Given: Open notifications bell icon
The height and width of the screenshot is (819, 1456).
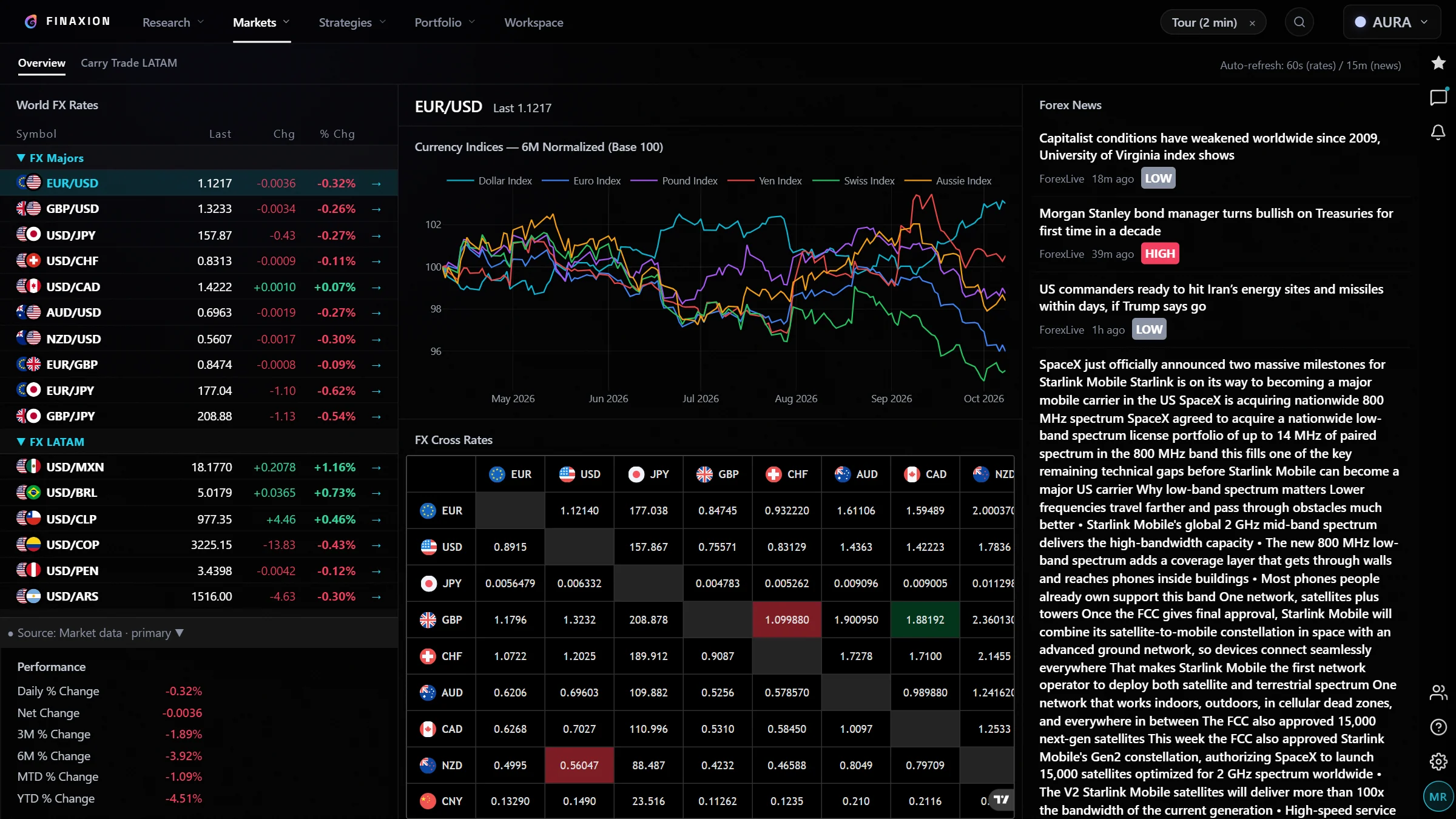Looking at the screenshot, I should (x=1438, y=132).
